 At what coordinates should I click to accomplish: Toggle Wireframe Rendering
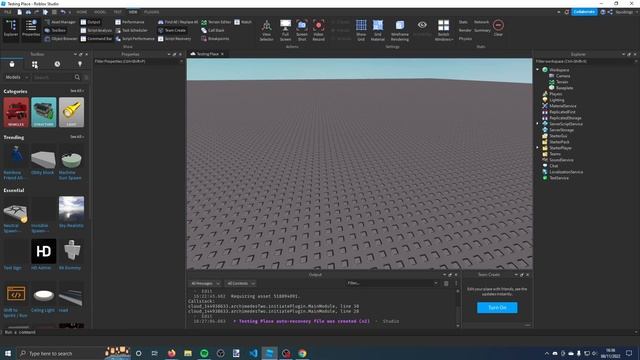click(400, 31)
